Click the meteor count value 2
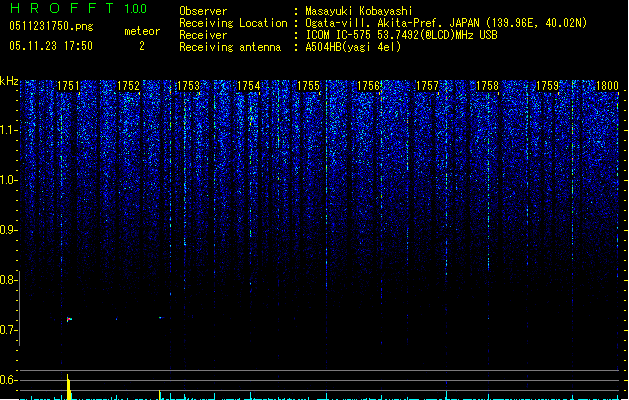629x400 pixels. pos(141,45)
